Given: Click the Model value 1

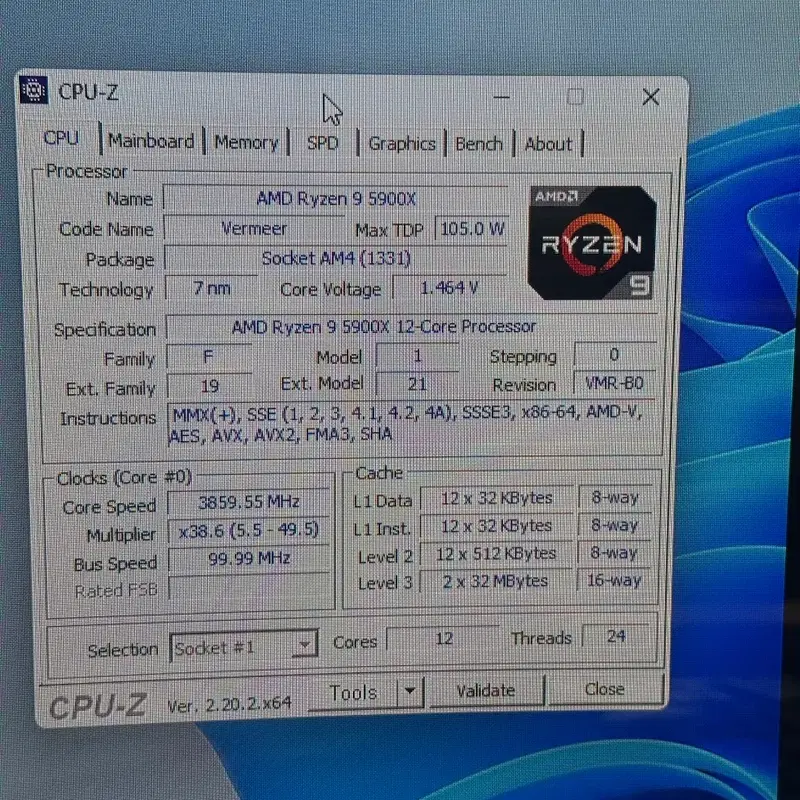Looking at the screenshot, I should (x=417, y=356).
